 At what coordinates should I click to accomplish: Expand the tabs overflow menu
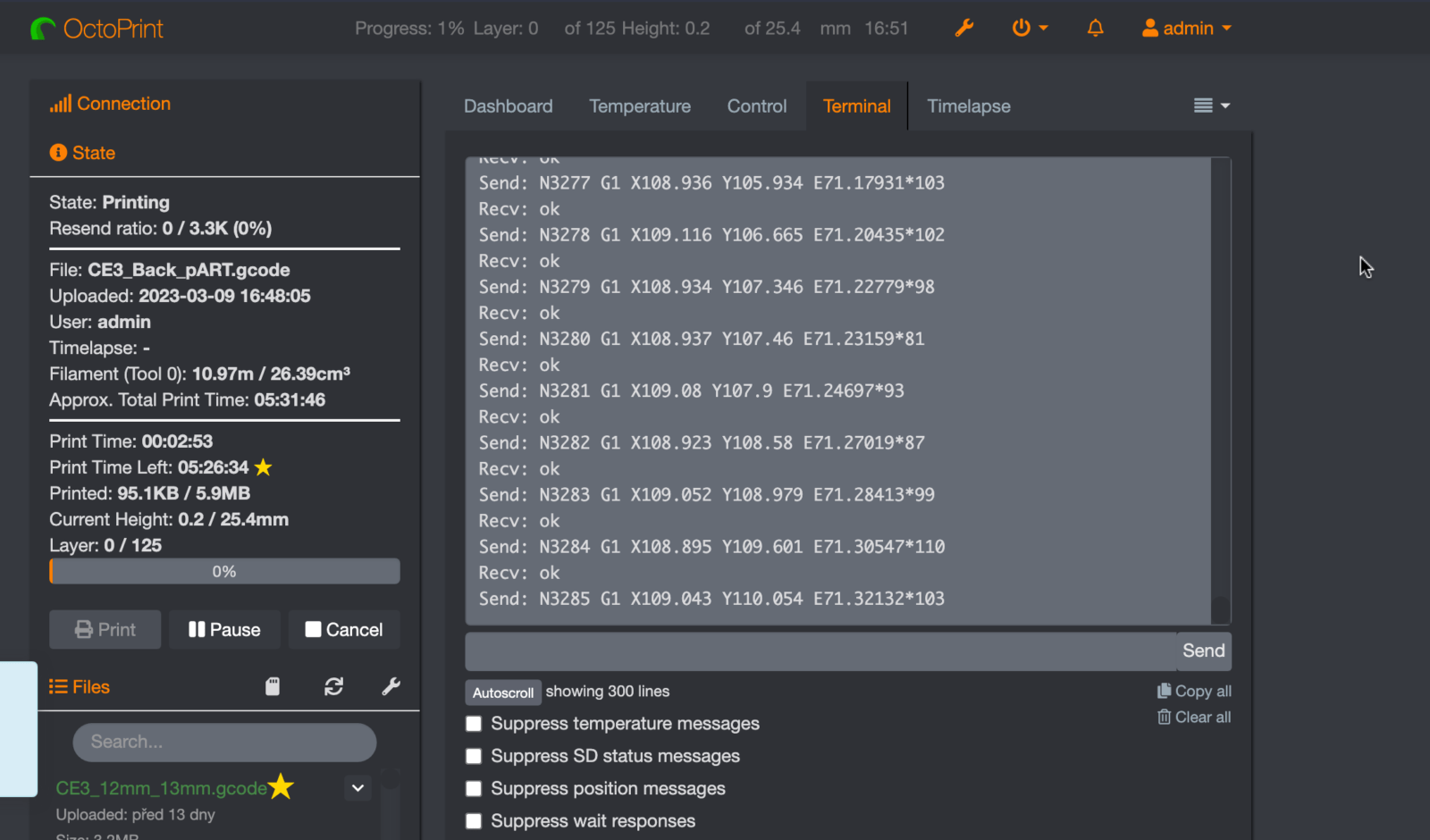coord(1211,105)
